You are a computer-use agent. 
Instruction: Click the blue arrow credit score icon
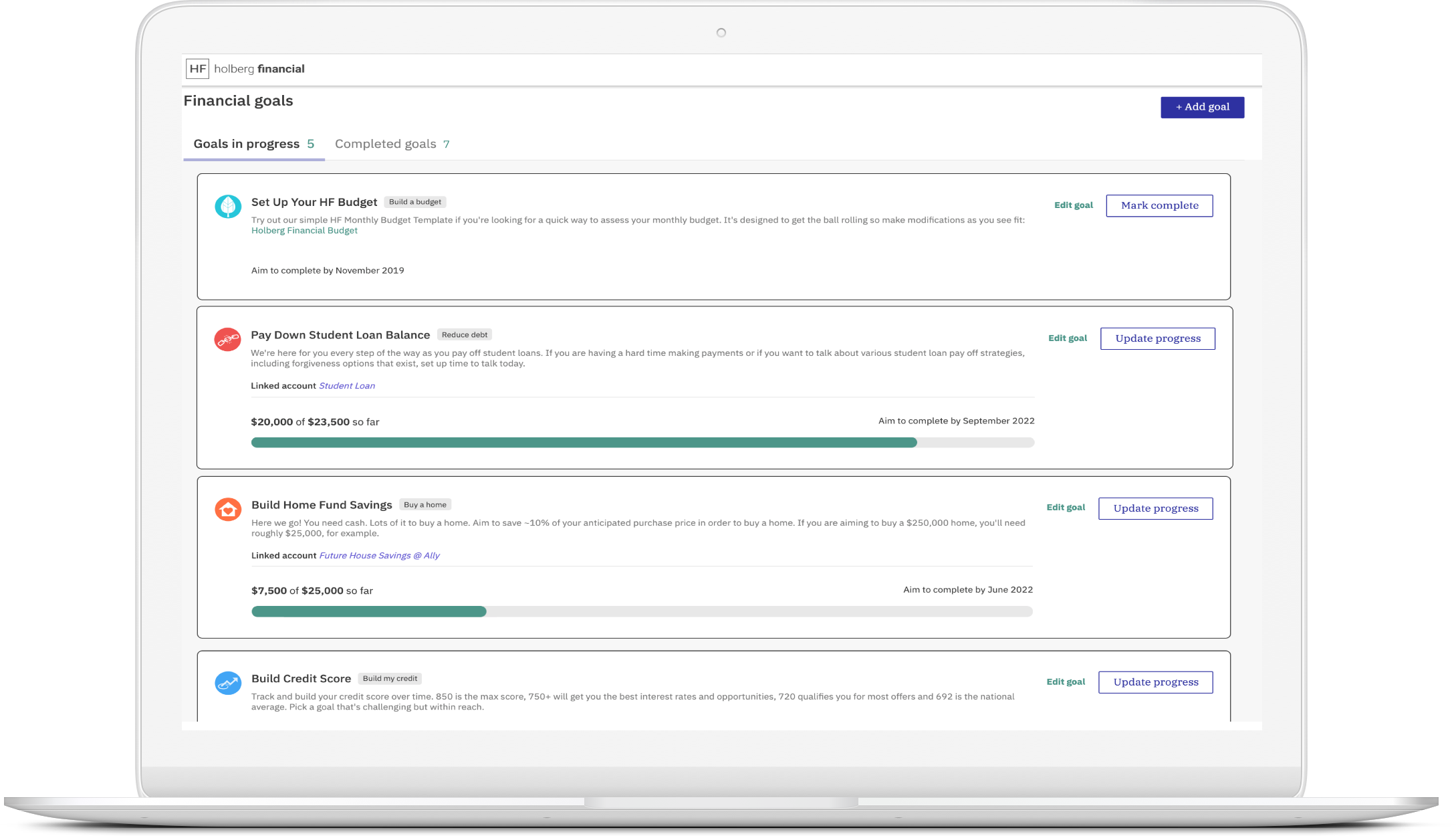(228, 683)
